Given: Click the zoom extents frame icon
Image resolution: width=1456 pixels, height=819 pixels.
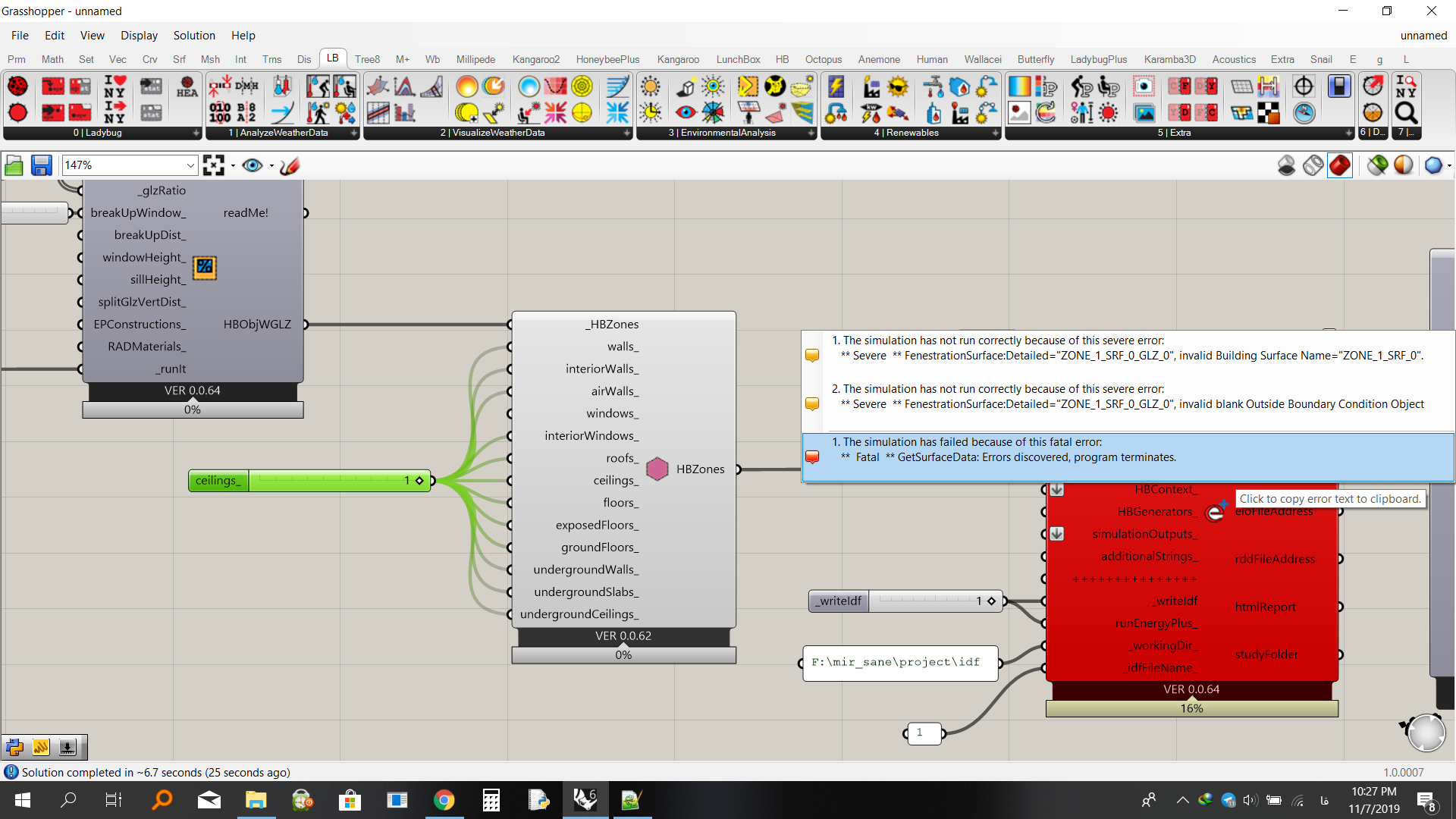Looking at the screenshot, I should [x=214, y=165].
